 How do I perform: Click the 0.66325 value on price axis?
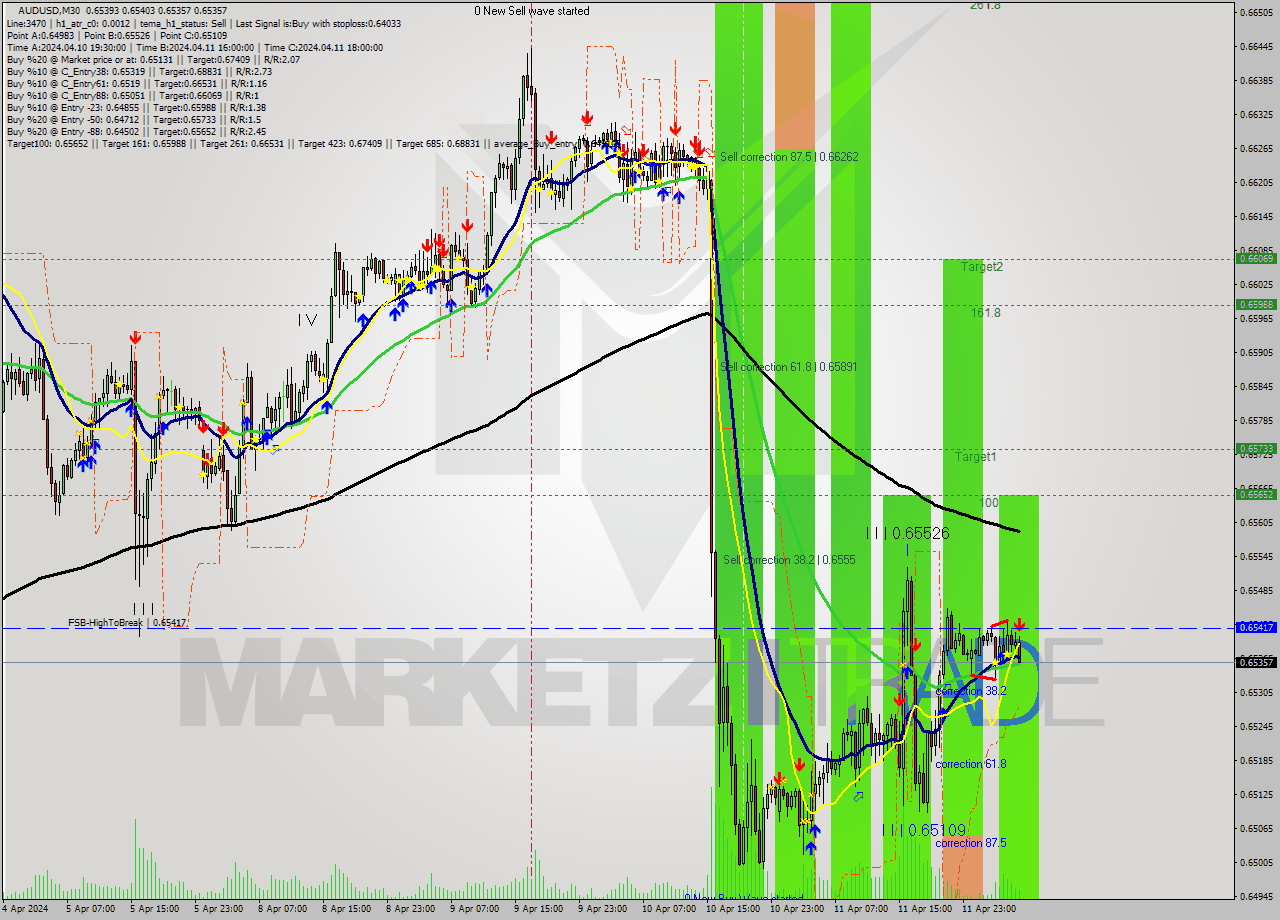click(1256, 114)
